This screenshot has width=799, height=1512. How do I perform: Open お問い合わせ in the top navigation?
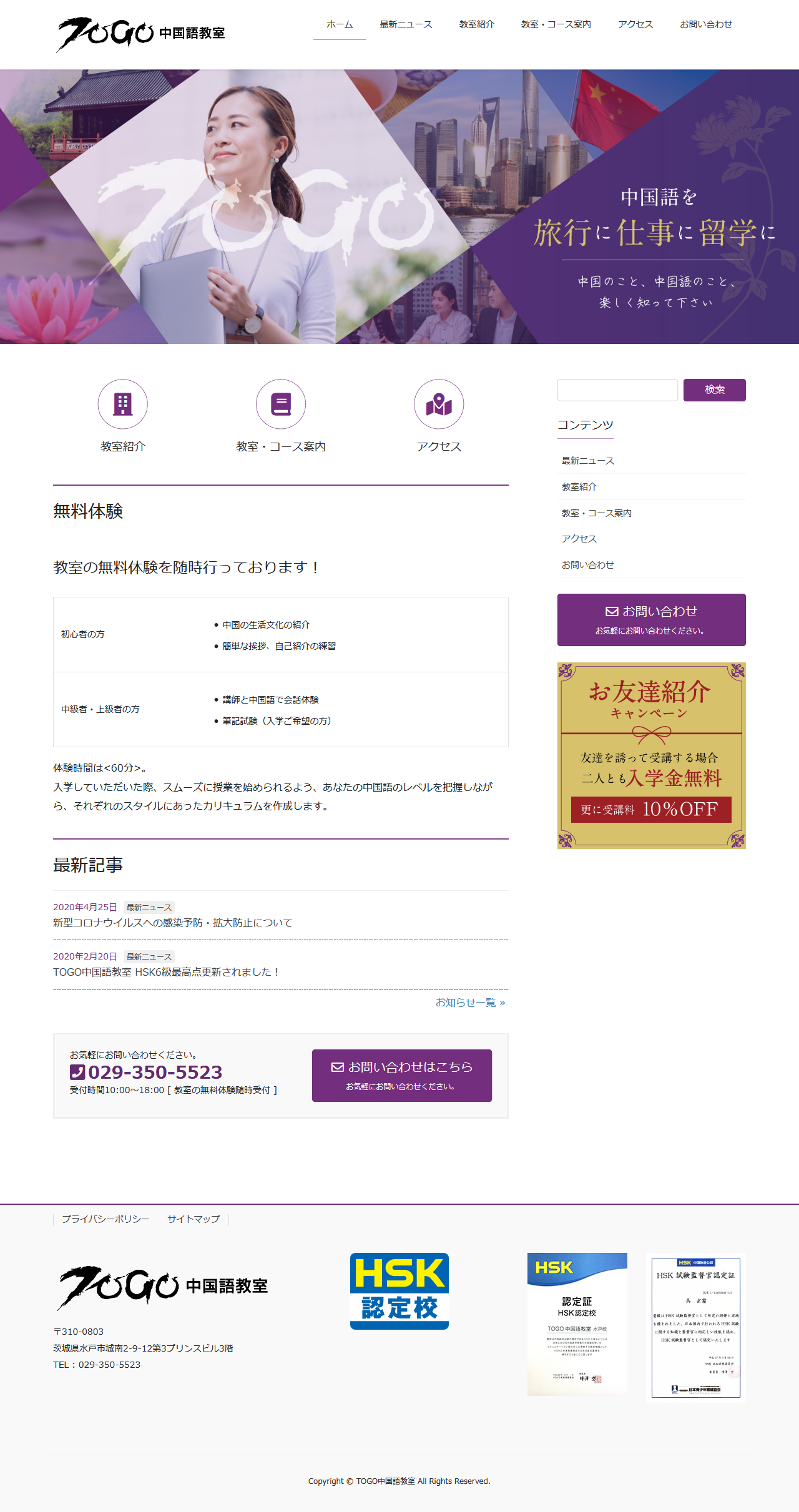[706, 24]
